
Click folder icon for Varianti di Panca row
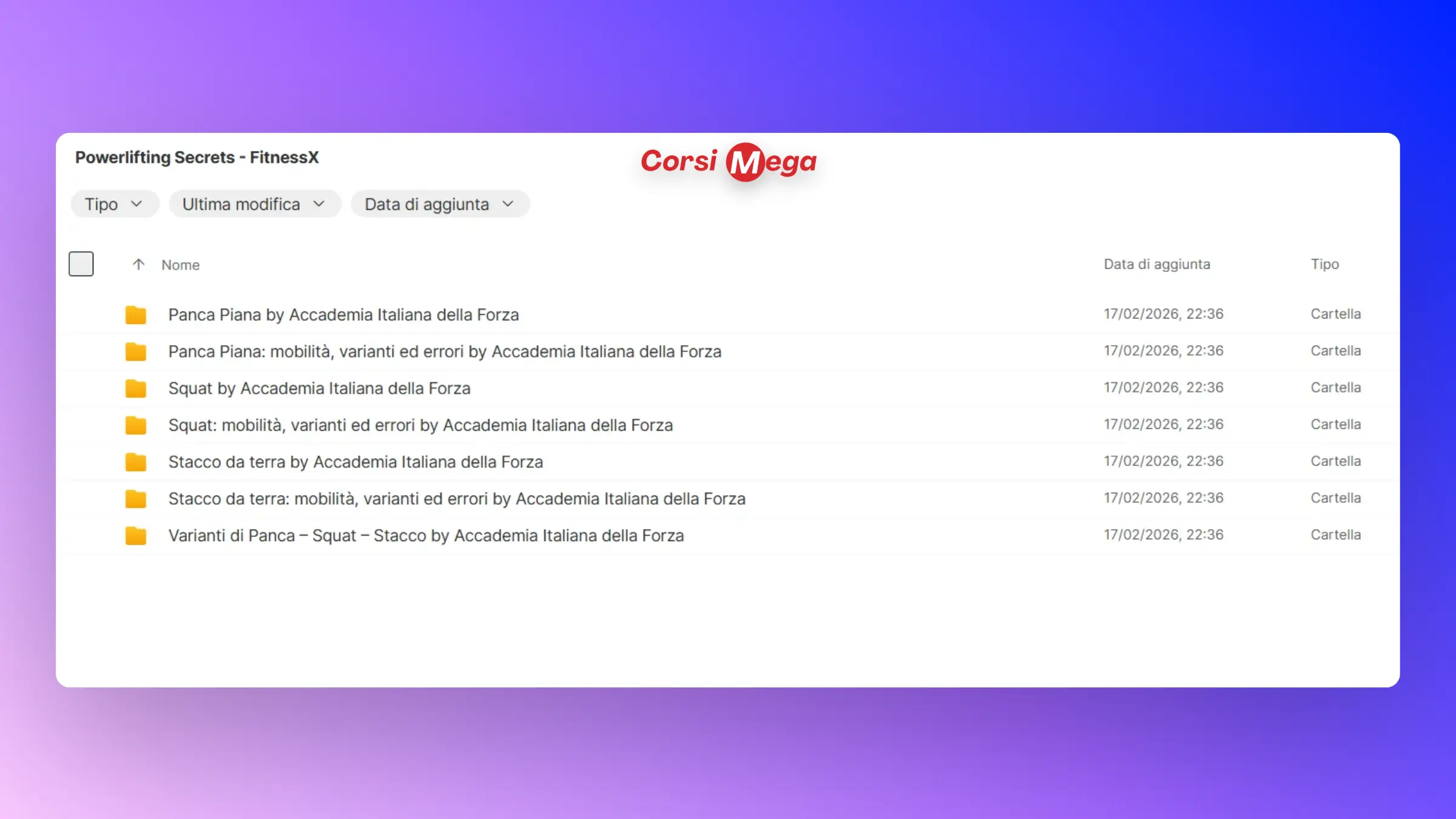(135, 536)
